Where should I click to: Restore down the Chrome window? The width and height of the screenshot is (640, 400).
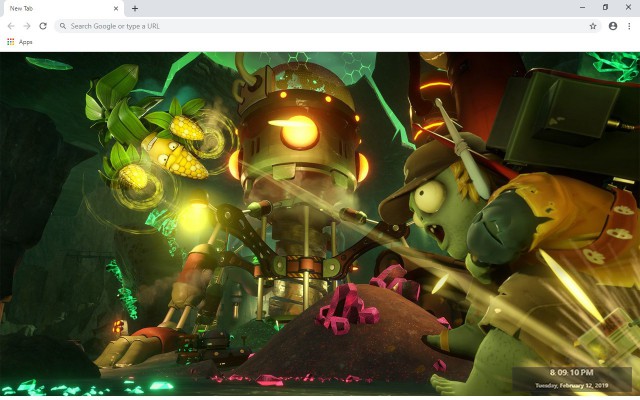coord(605,7)
